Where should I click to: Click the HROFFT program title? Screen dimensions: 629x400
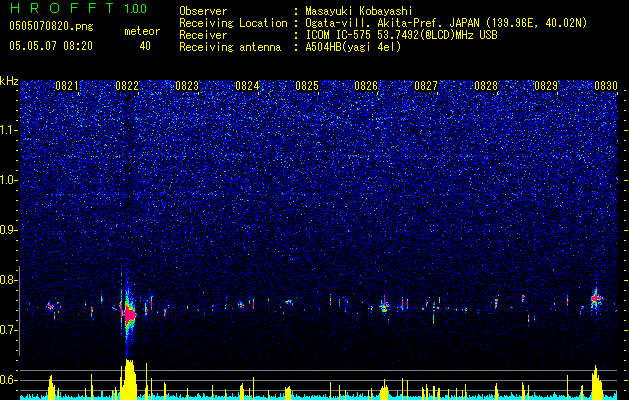(62, 8)
